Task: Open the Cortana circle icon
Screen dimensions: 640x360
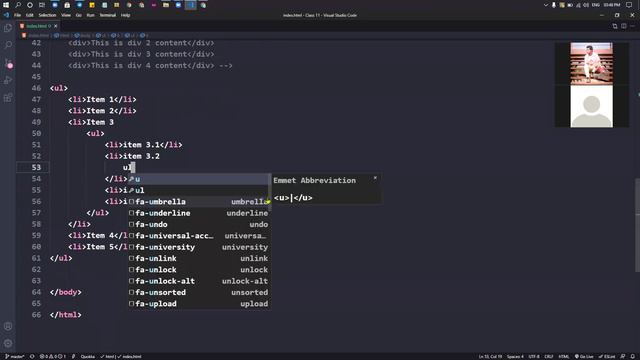Action: coord(30,5)
